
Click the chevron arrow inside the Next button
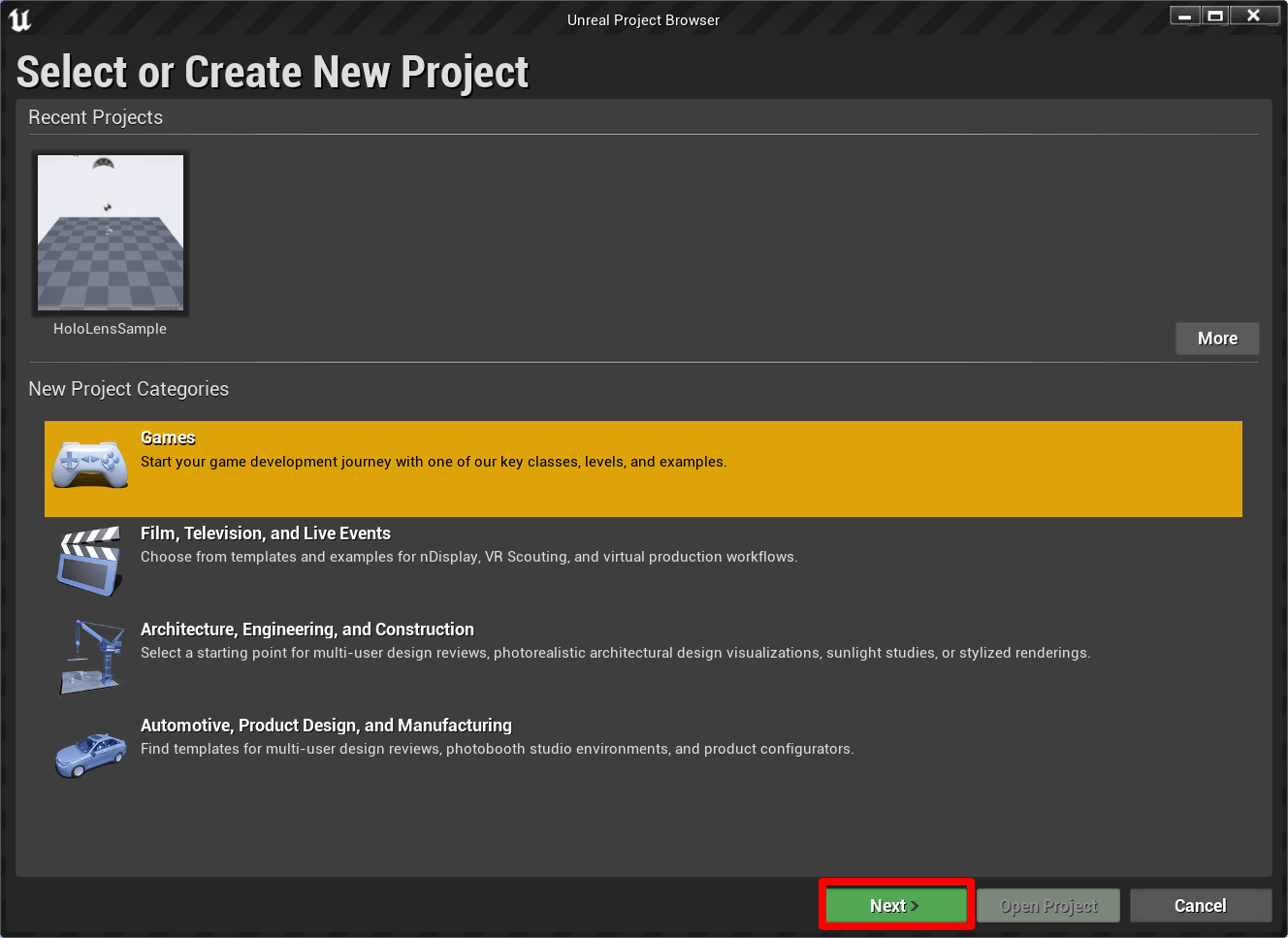point(913,905)
